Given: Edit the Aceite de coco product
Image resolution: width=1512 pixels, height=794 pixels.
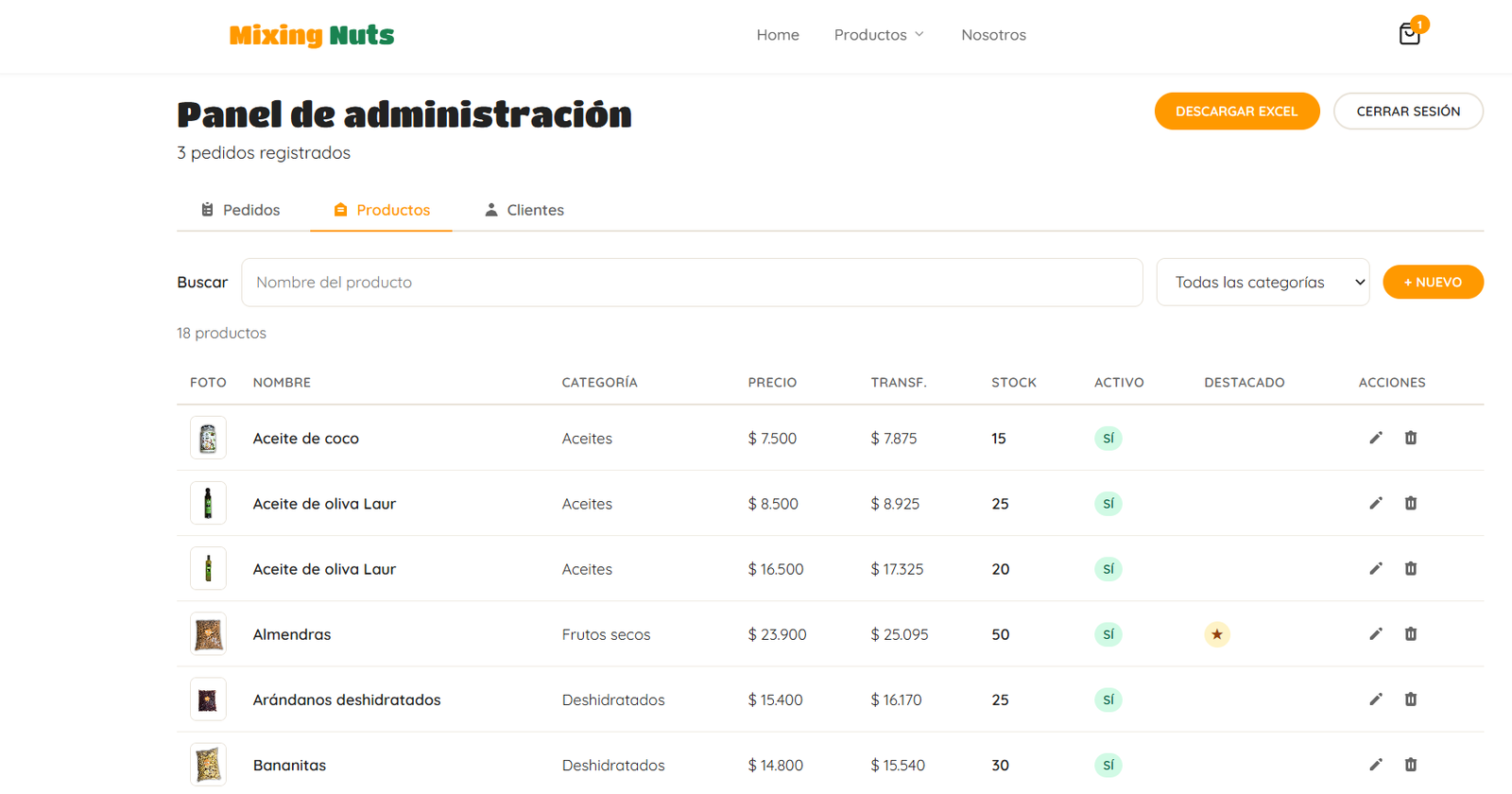Looking at the screenshot, I should (x=1376, y=438).
